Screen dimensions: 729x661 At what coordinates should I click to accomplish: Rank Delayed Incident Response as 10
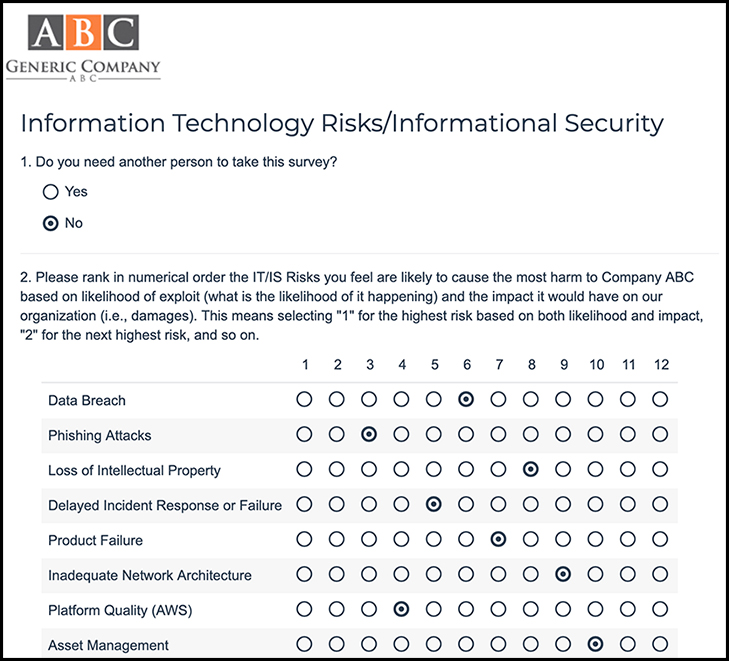point(596,504)
